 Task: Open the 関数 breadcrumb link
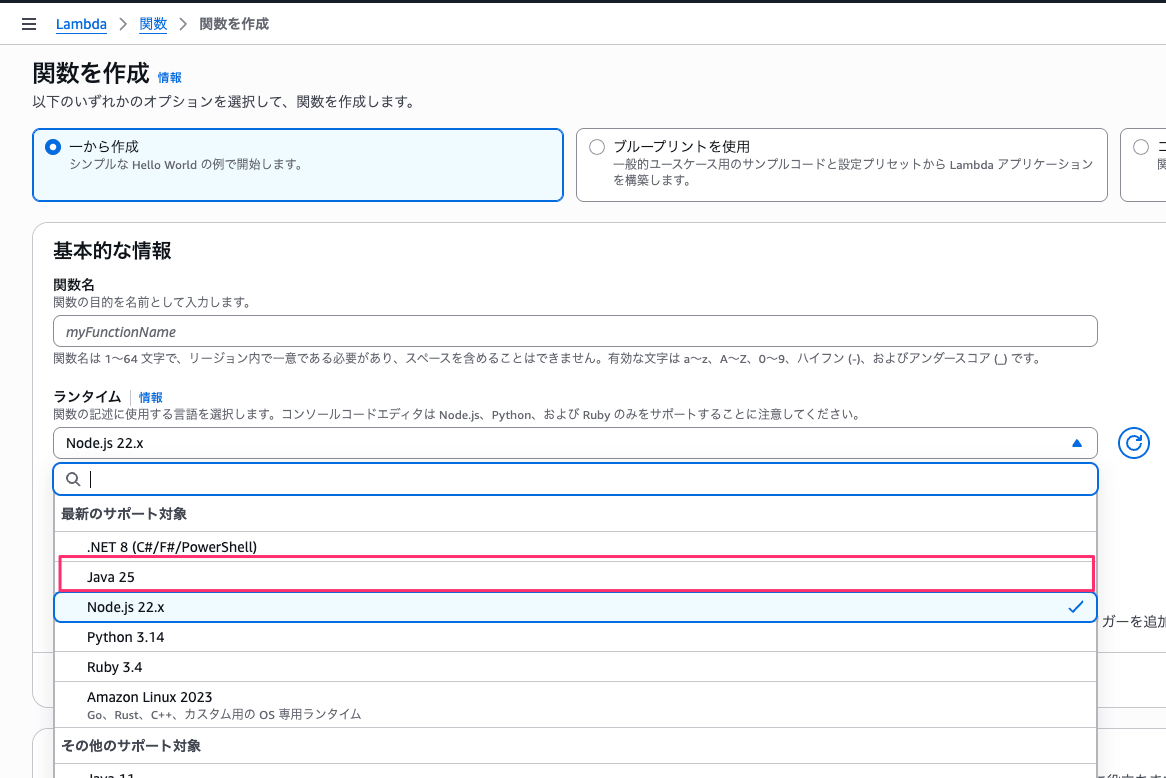tap(152, 23)
